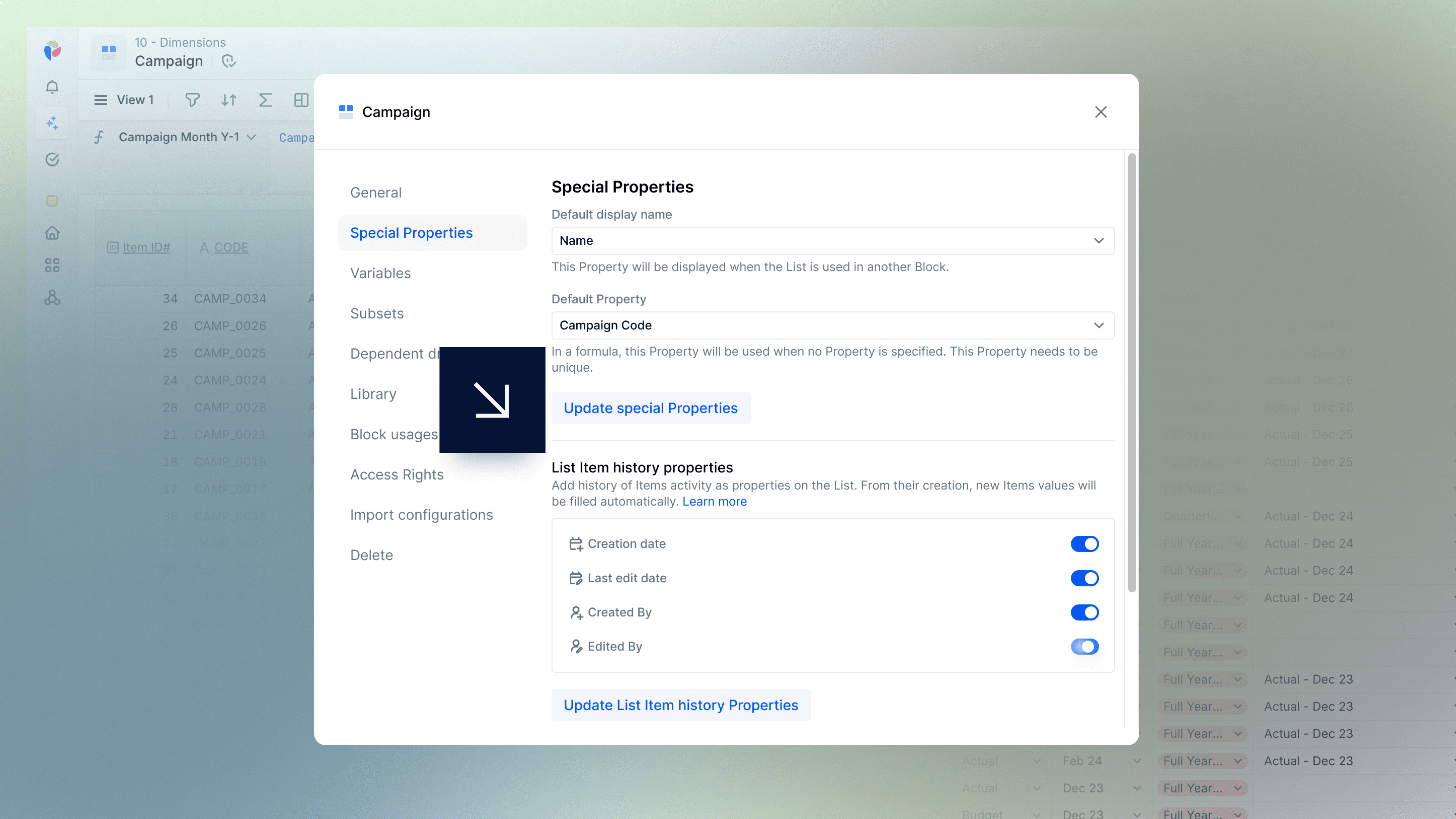Click the CAMP_0028 cell in the table
1456x819 pixels.
click(x=230, y=407)
